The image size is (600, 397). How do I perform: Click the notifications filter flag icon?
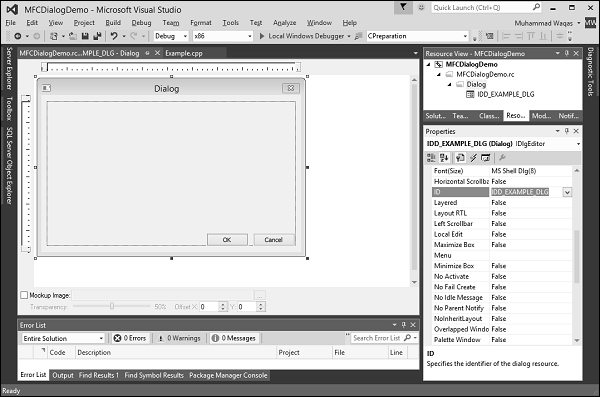403,7
